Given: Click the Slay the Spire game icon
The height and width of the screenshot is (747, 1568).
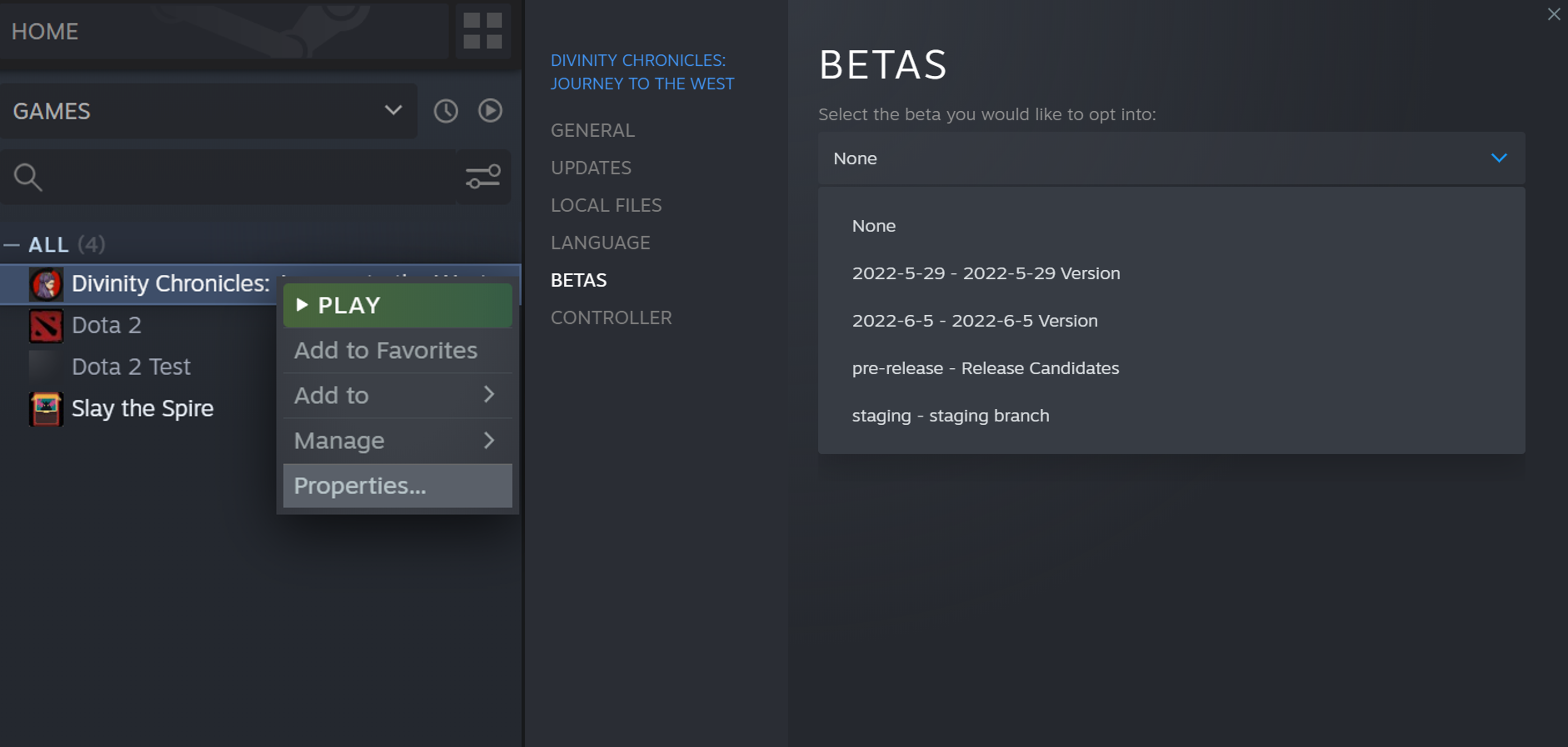Looking at the screenshot, I should pyautogui.click(x=46, y=409).
